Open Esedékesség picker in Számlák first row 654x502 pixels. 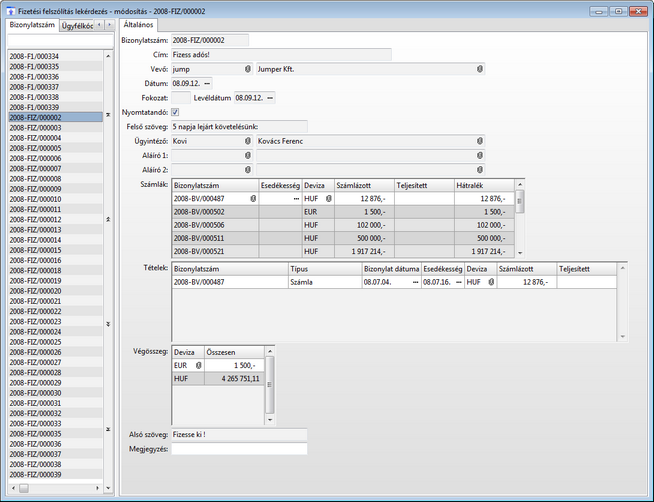295,199
